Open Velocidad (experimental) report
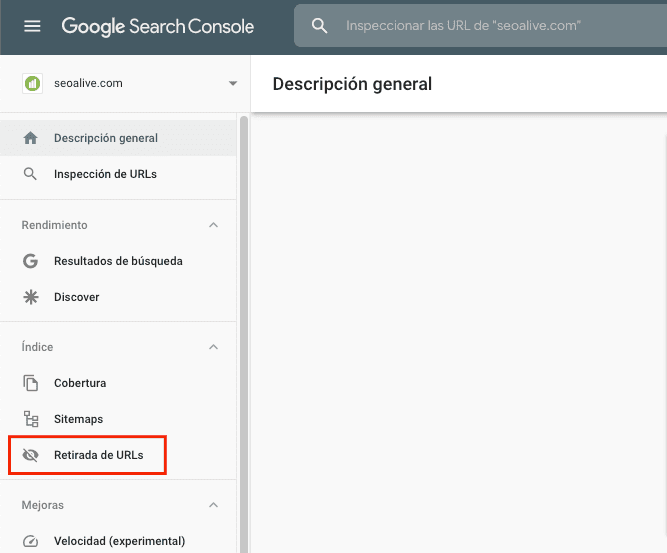 click(x=118, y=541)
